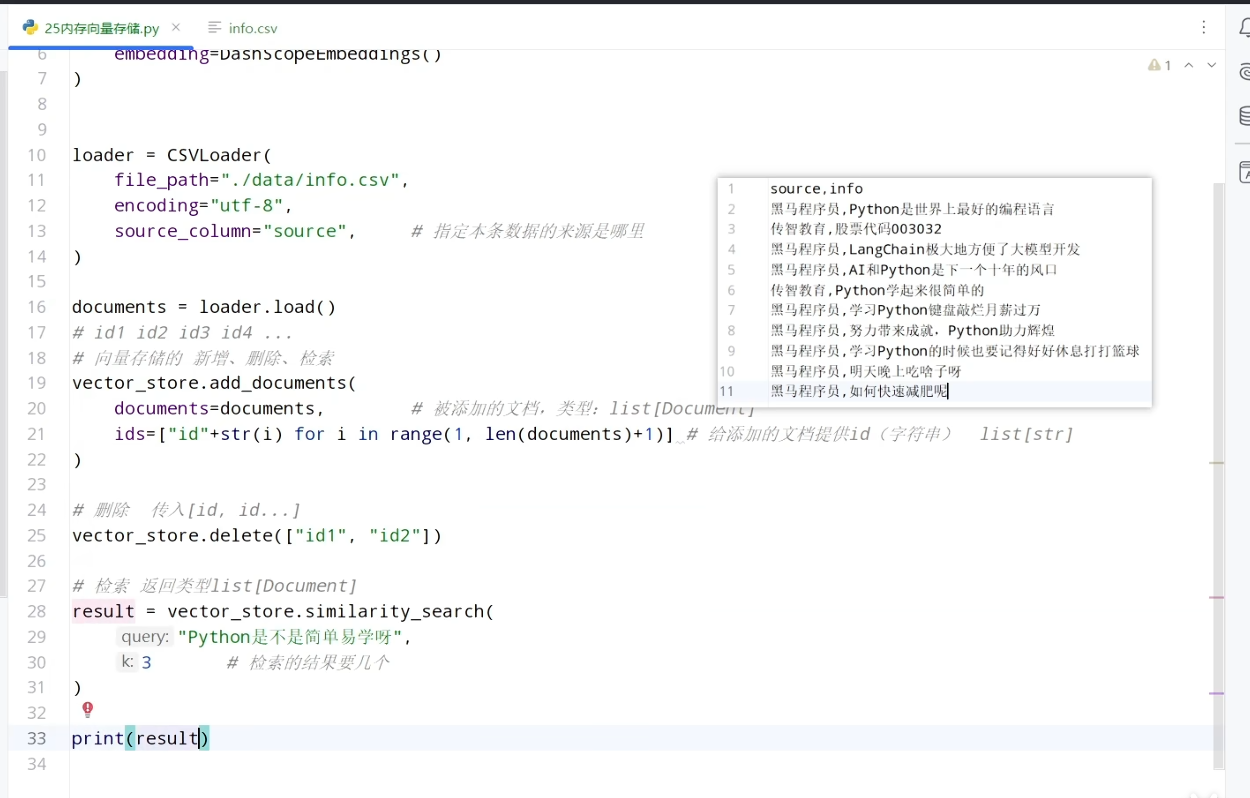
Task: Click the purple marker on the scrollbar stripe
Action: tap(1217, 692)
